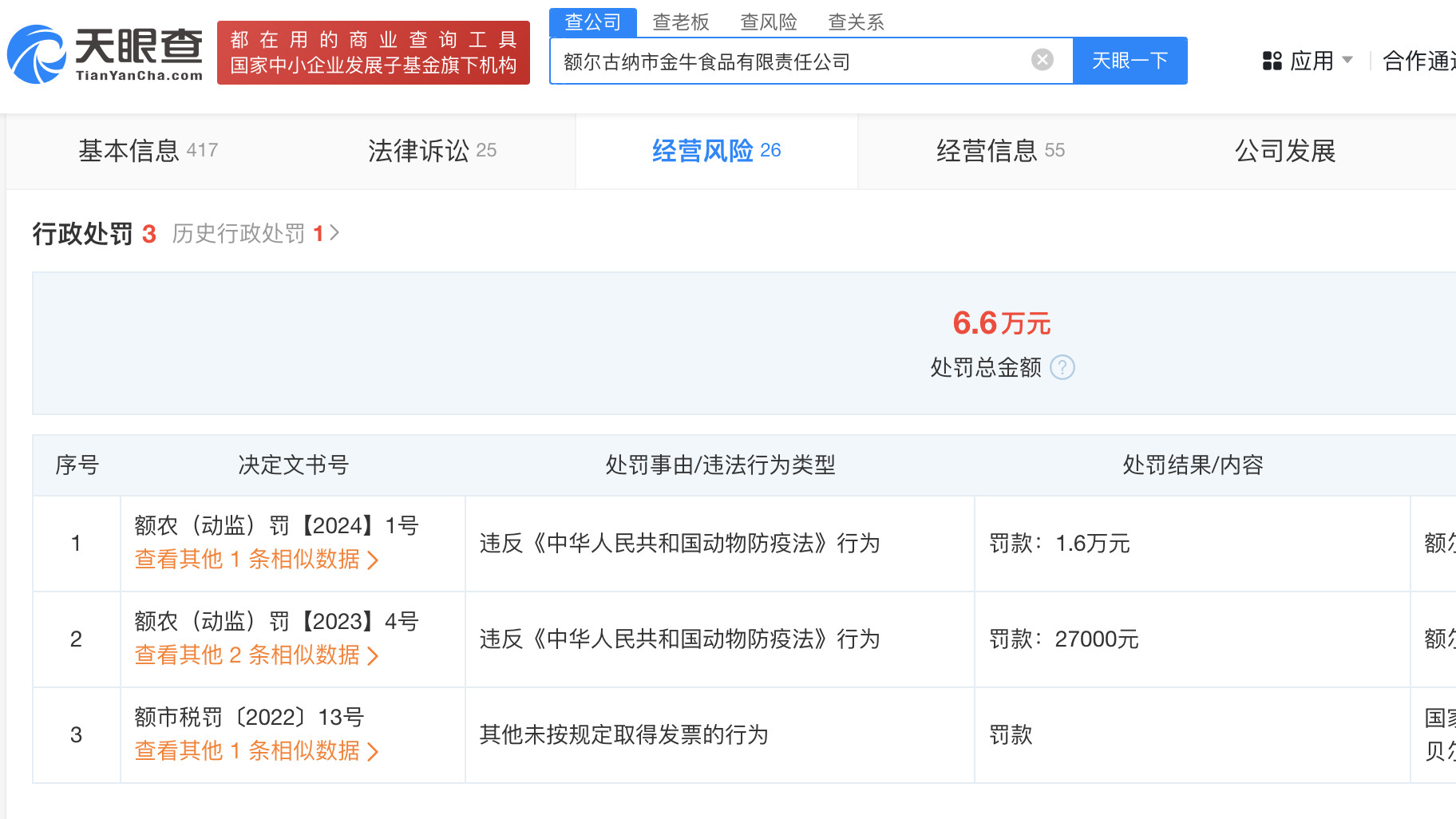Select the 查关系 search tab
Screen dimensions: 1456x819
[856, 22]
